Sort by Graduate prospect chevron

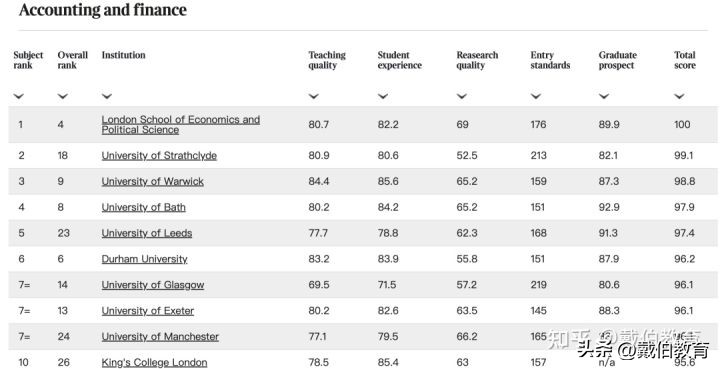(x=604, y=96)
